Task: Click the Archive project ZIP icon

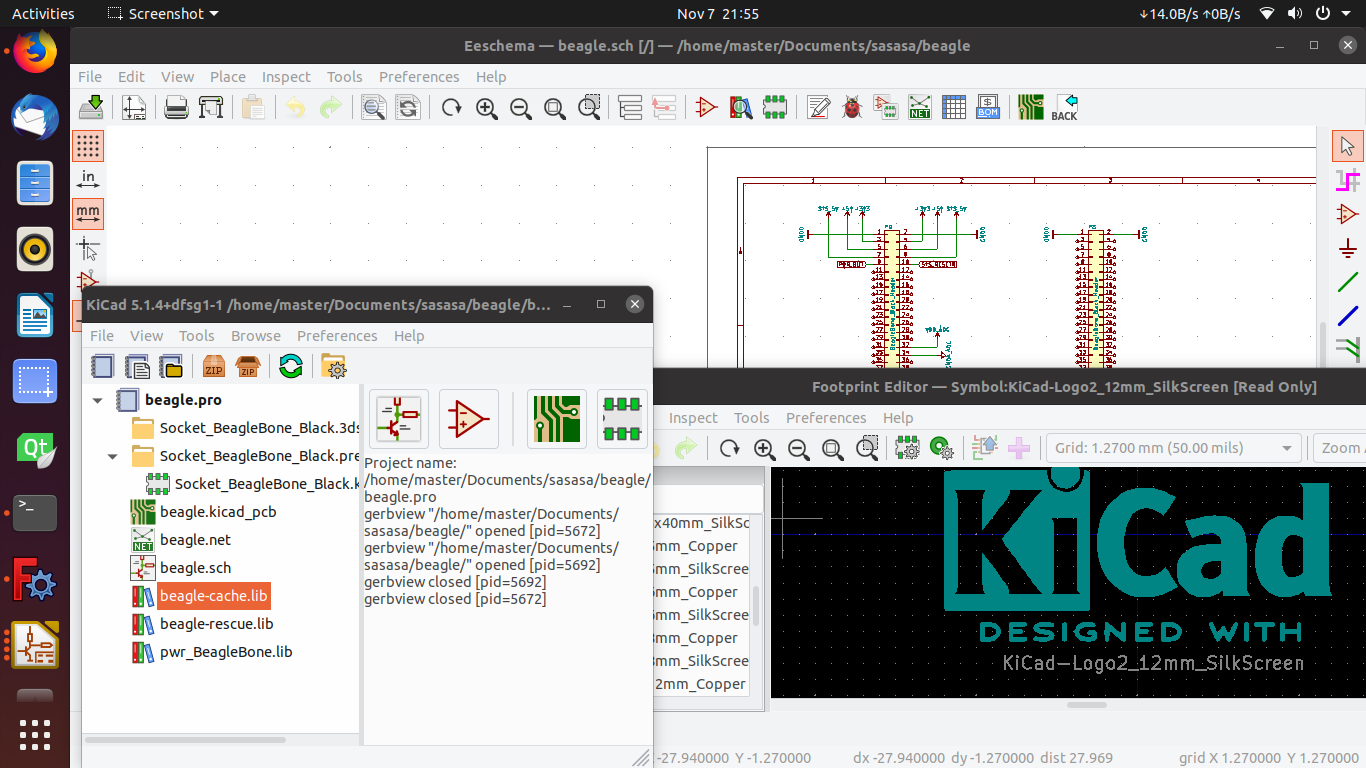Action: (214, 367)
